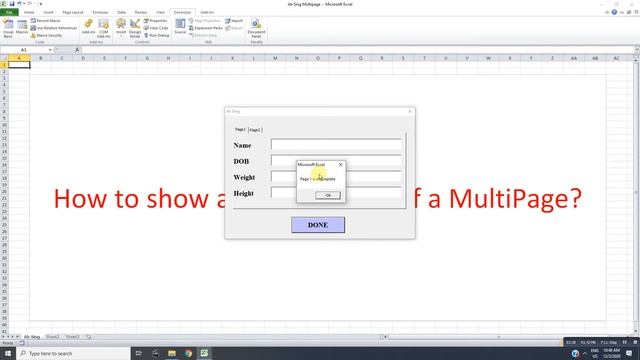
Task: Switch to the Review tab
Action: click(x=141, y=12)
